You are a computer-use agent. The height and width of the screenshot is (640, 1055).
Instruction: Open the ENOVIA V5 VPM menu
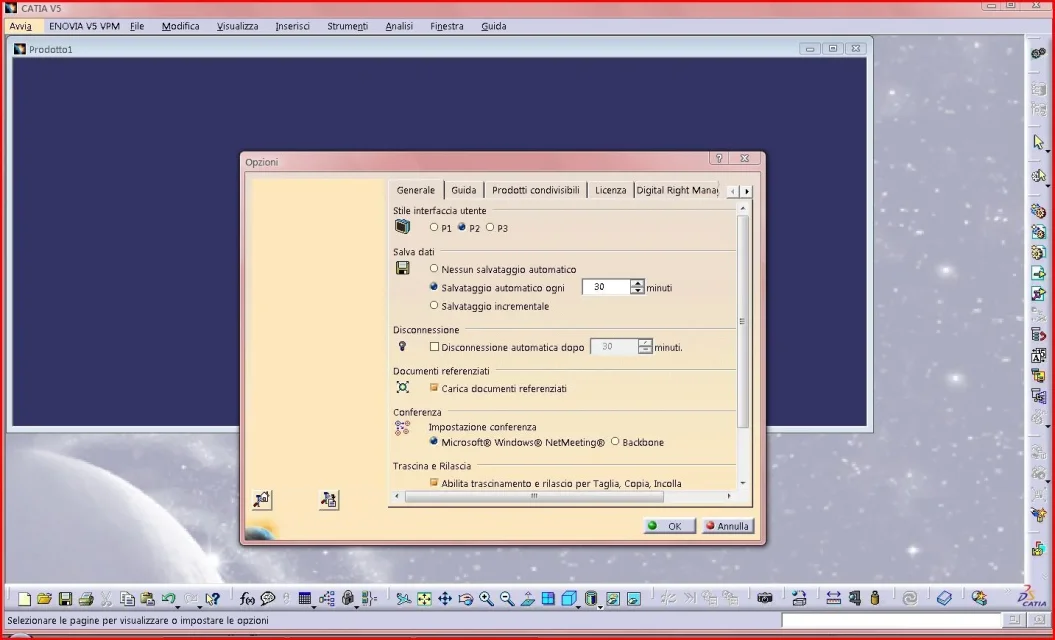(84, 26)
